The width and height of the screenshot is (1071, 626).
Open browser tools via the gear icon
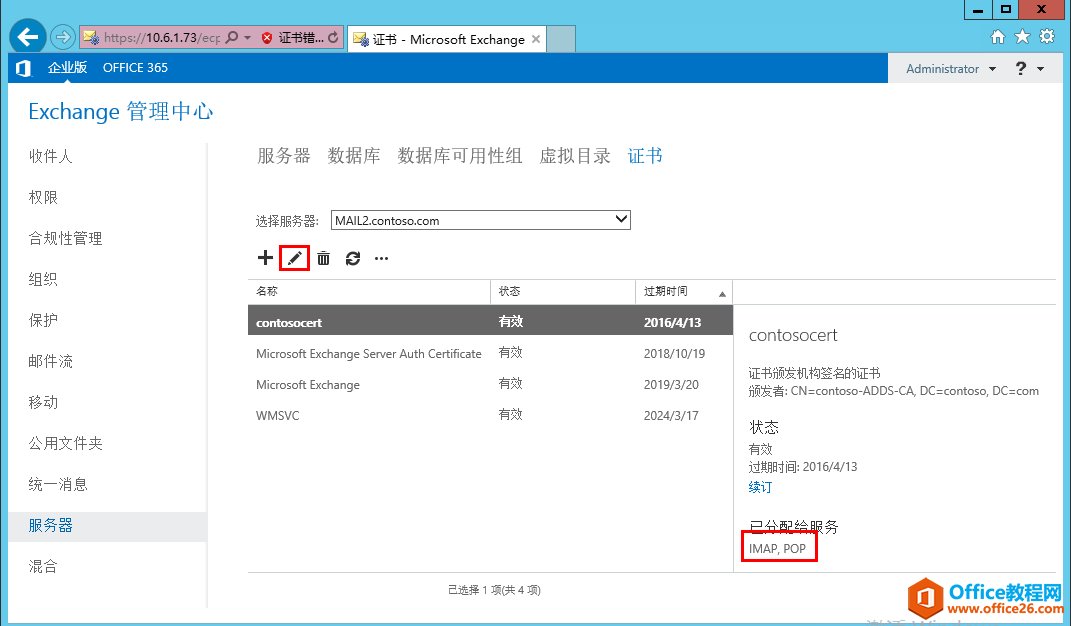1047,35
